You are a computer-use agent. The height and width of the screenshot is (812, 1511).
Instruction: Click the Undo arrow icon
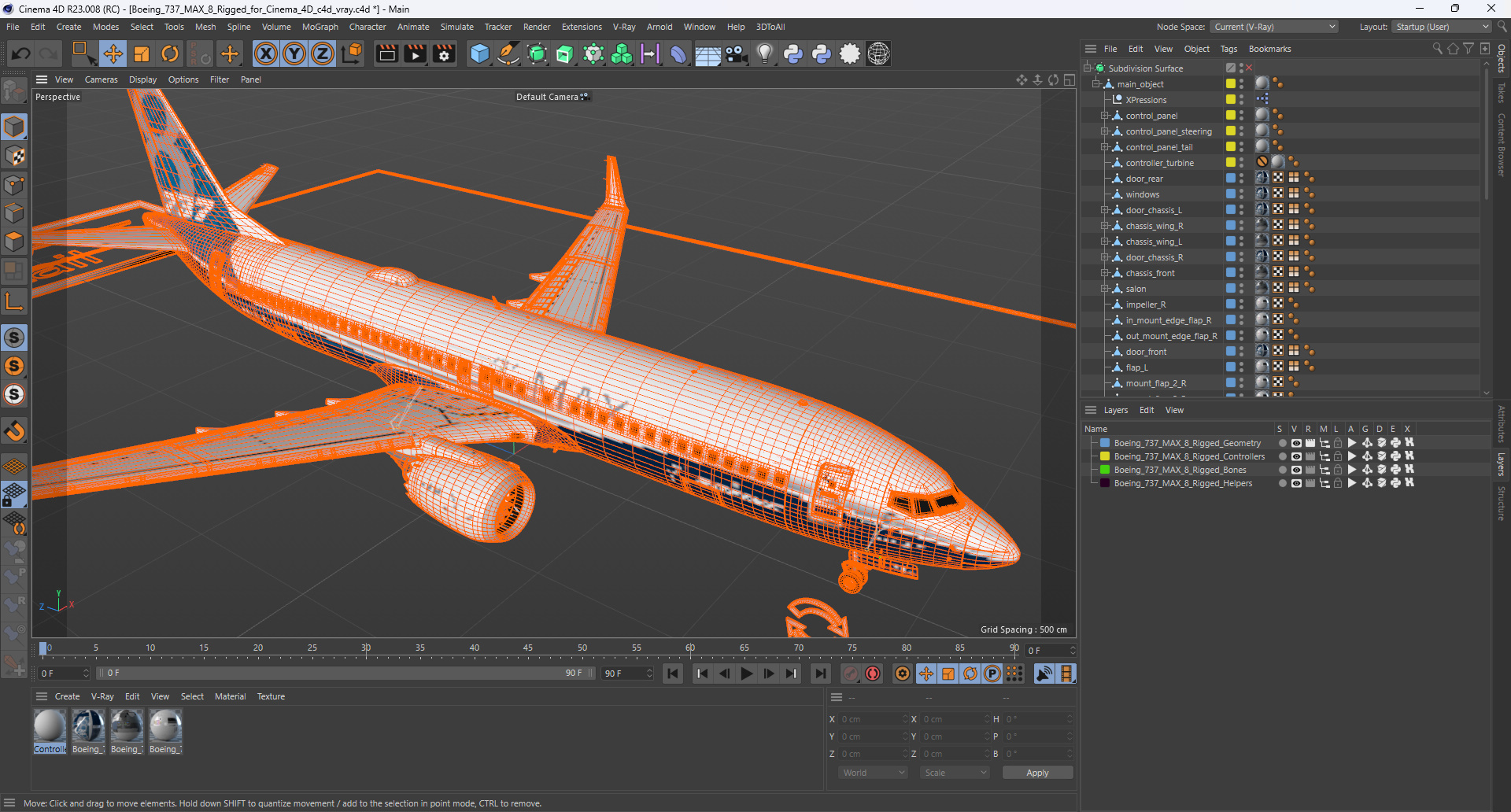(21, 54)
